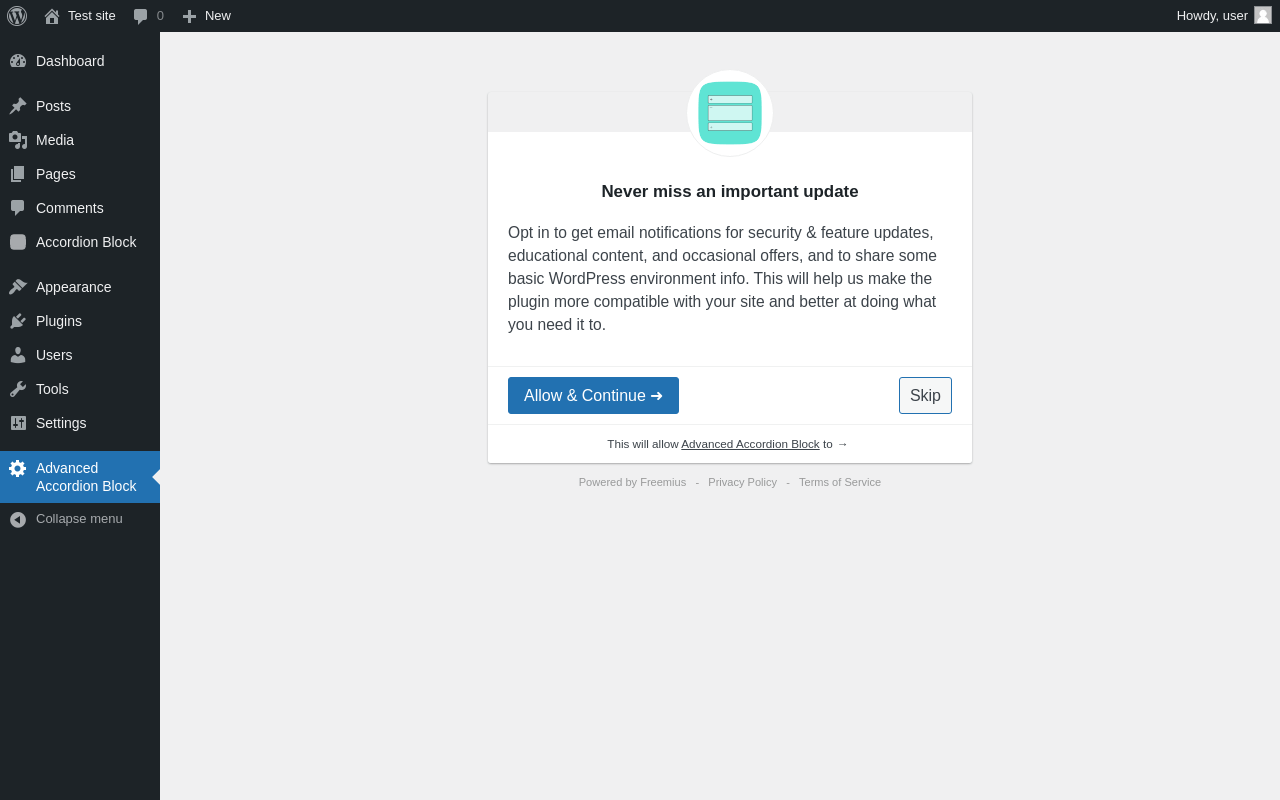The height and width of the screenshot is (800, 1280).
Task: Open the Posts menu
Action: (80, 106)
